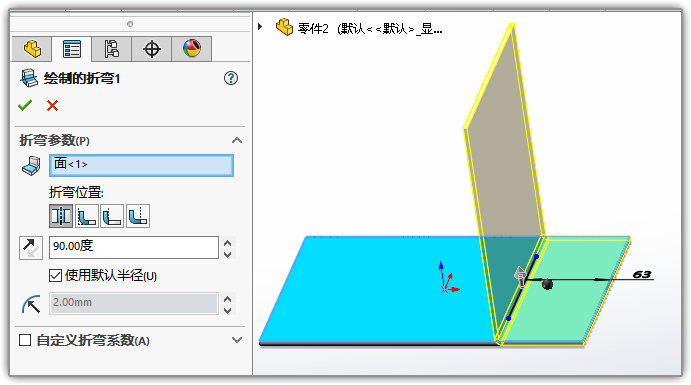The image size is (691, 385).
Task: Click the bend radius icon
Action: point(31,304)
